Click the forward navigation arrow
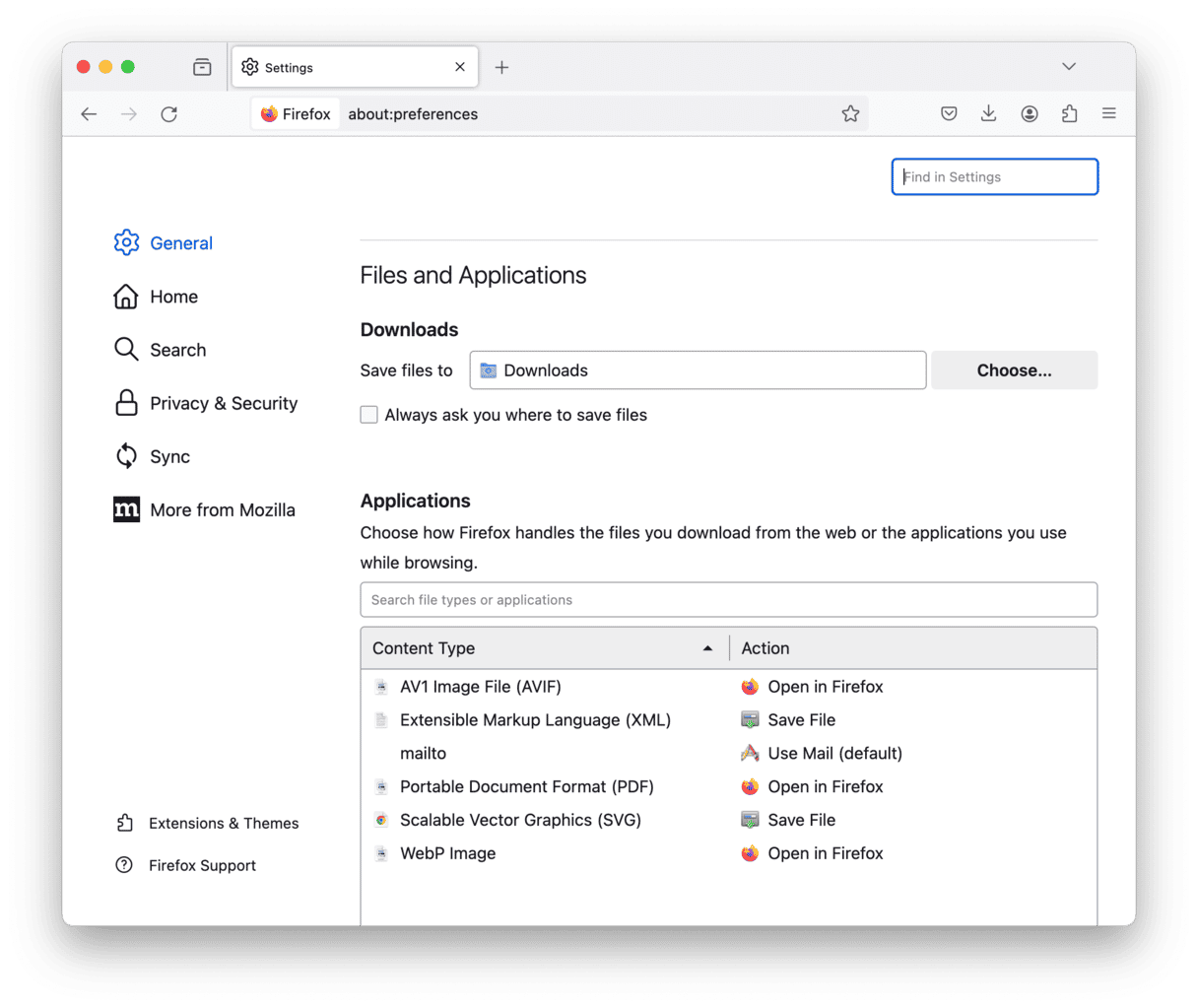This screenshot has width=1198, height=1008. 129,114
